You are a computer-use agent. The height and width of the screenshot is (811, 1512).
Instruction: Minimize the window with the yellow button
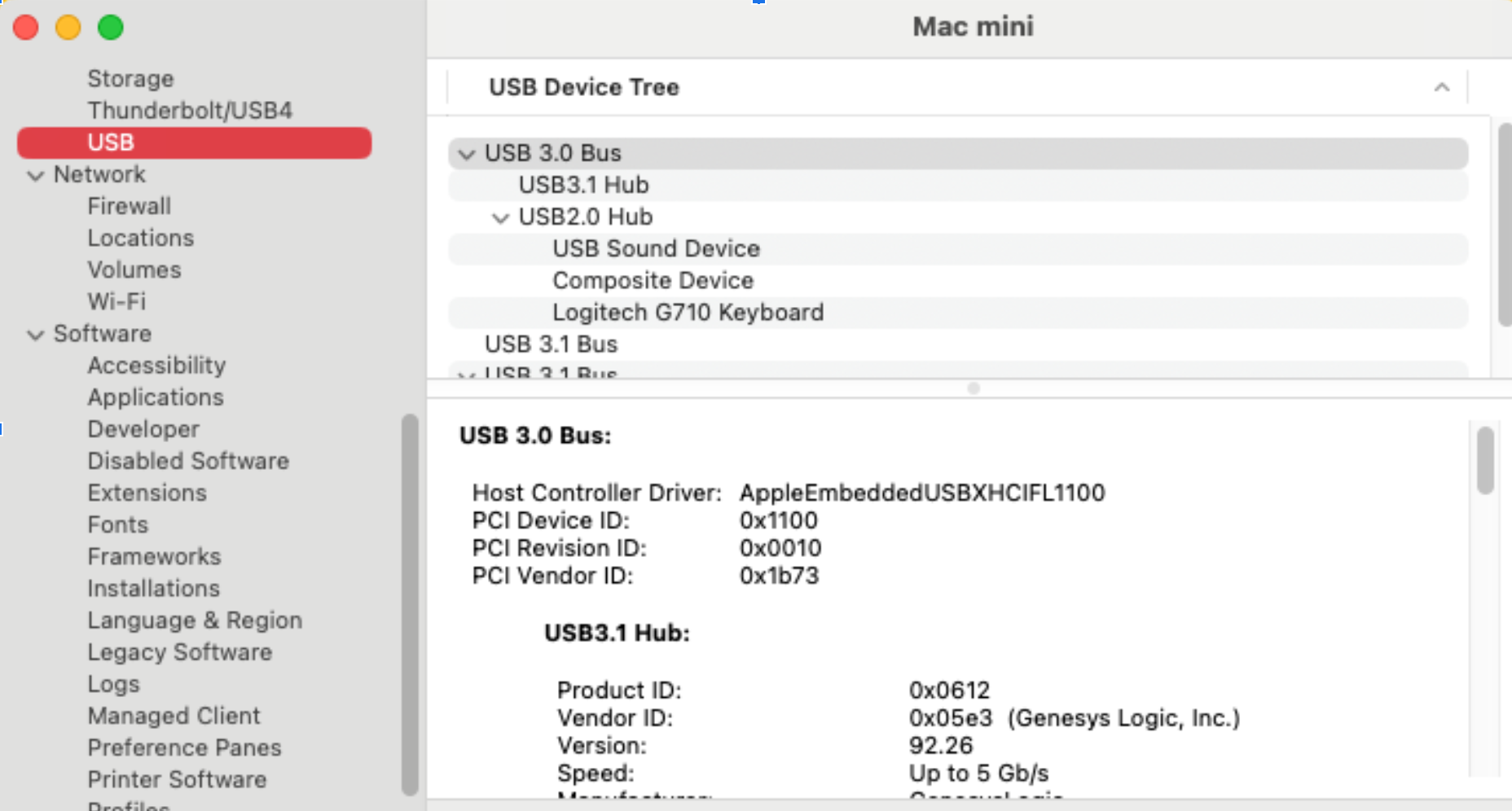tap(68, 27)
